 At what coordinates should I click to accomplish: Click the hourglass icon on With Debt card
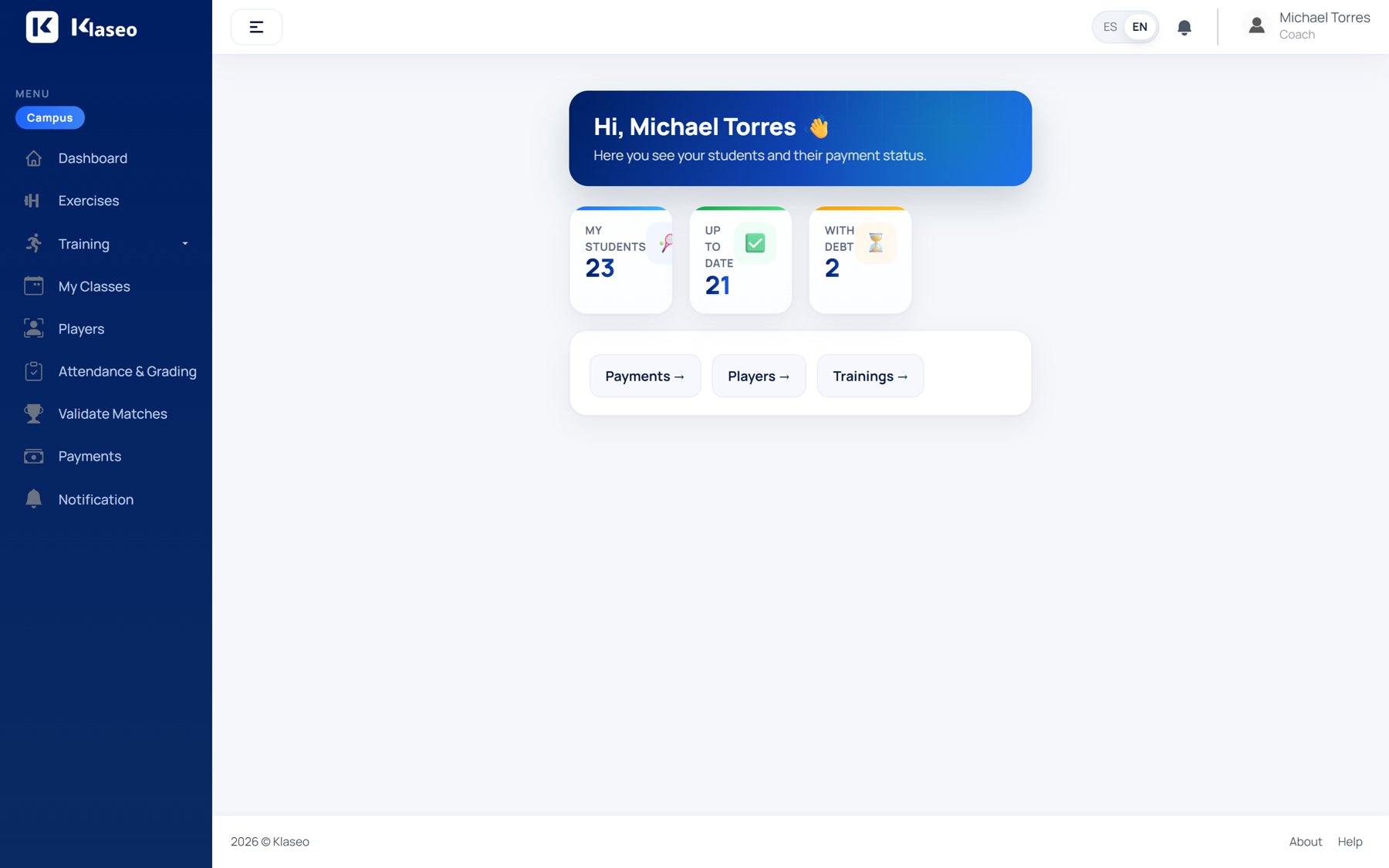tap(876, 243)
